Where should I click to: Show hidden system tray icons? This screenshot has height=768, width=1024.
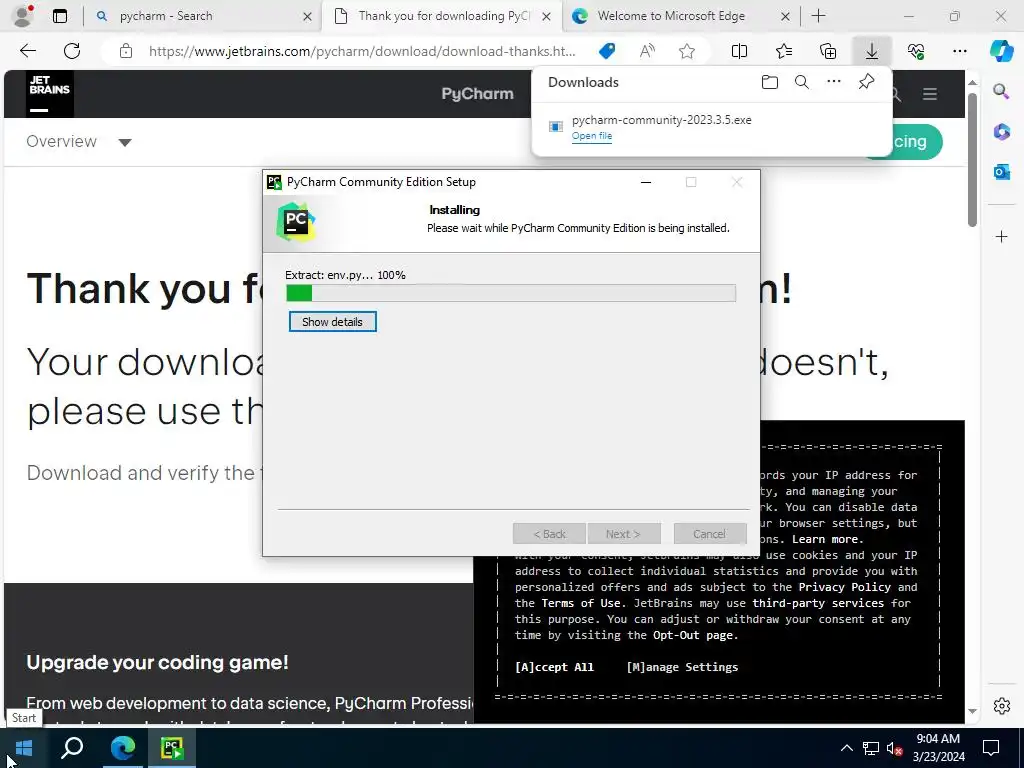[846, 748]
